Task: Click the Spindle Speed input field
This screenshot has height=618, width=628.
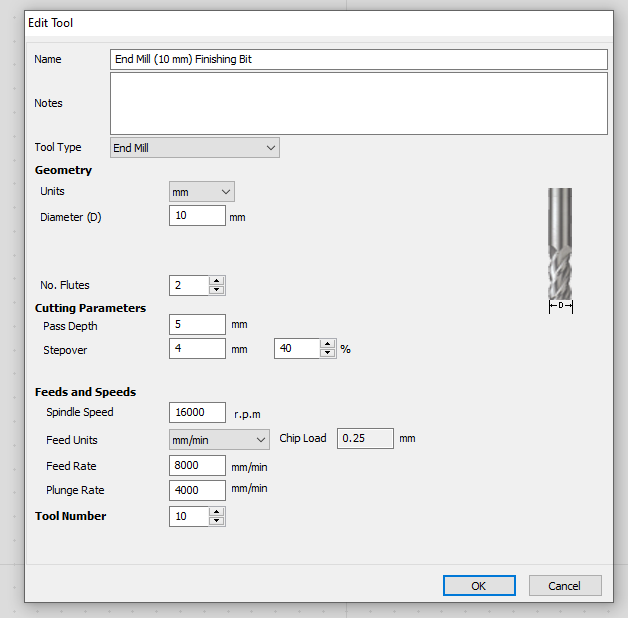Action: point(197,412)
